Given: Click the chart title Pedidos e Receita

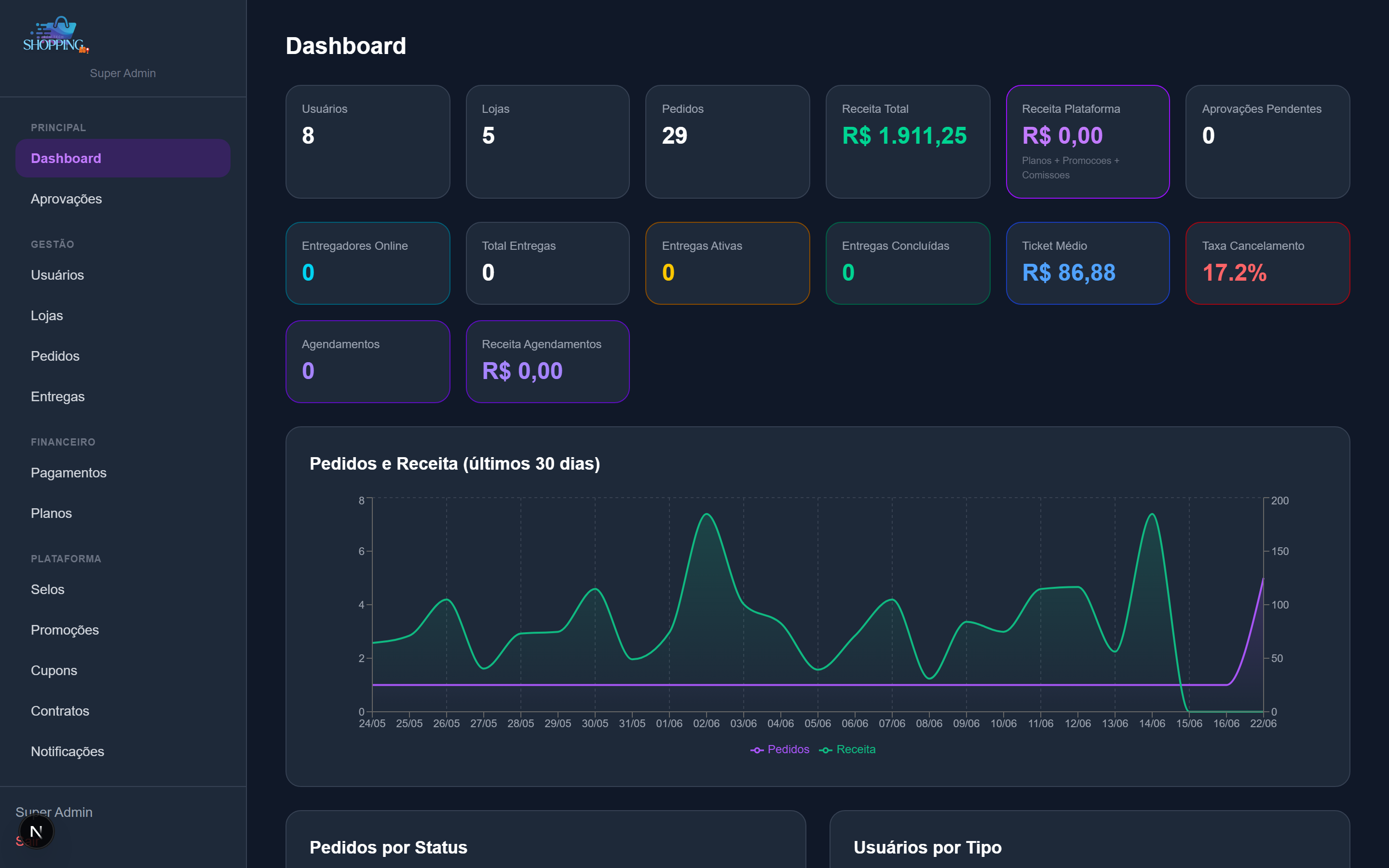Looking at the screenshot, I should point(455,463).
